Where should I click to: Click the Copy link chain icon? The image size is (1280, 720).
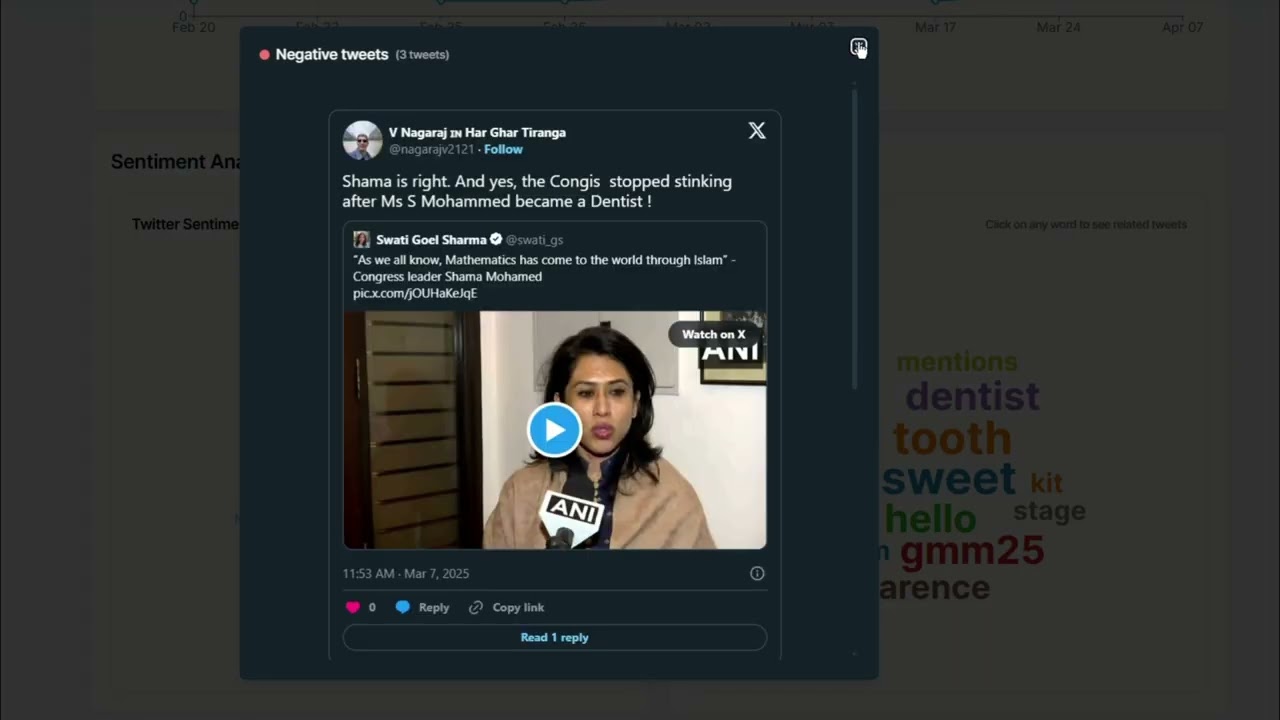[476, 607]
